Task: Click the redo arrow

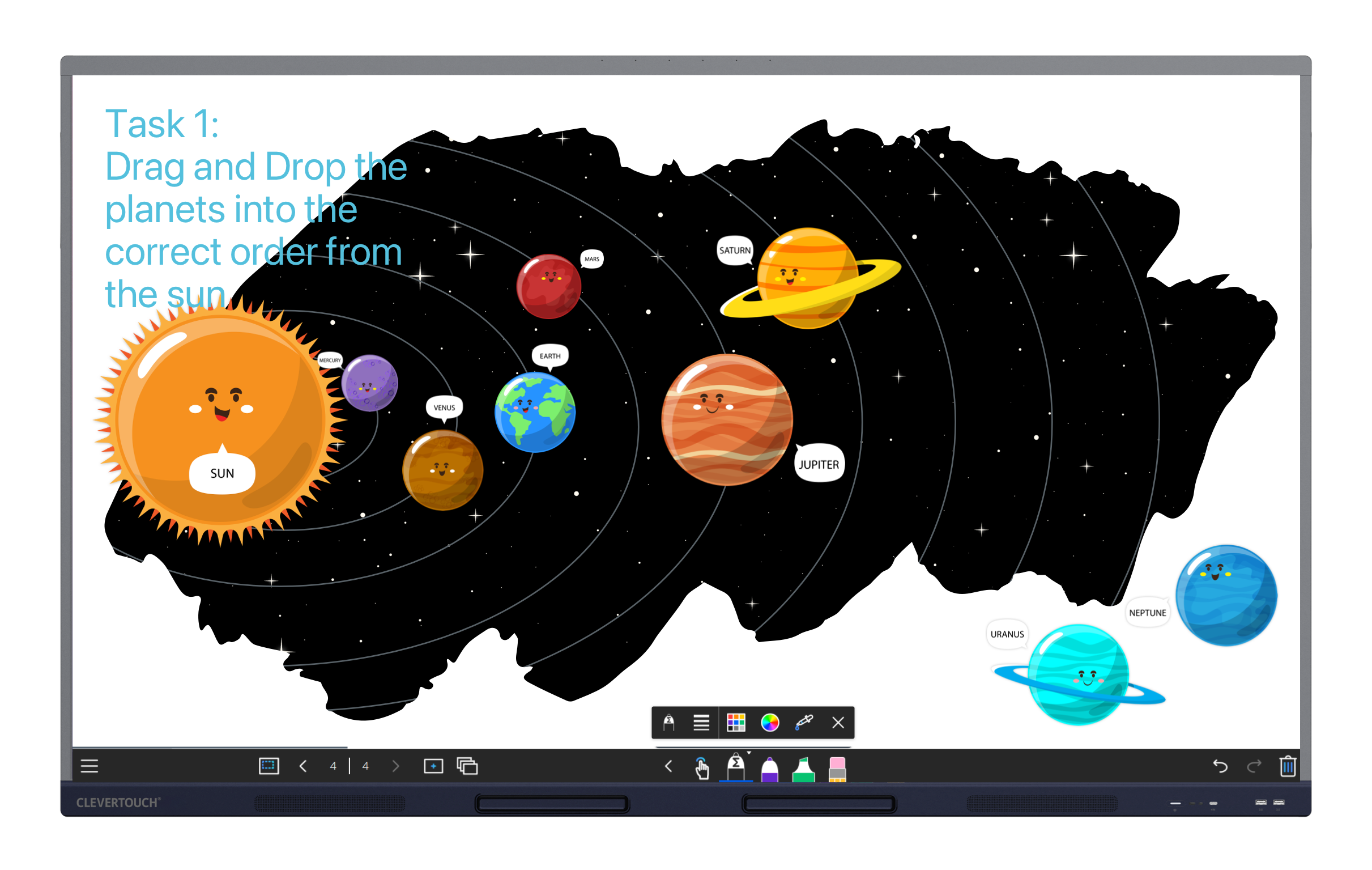Action: [1254, 766]
